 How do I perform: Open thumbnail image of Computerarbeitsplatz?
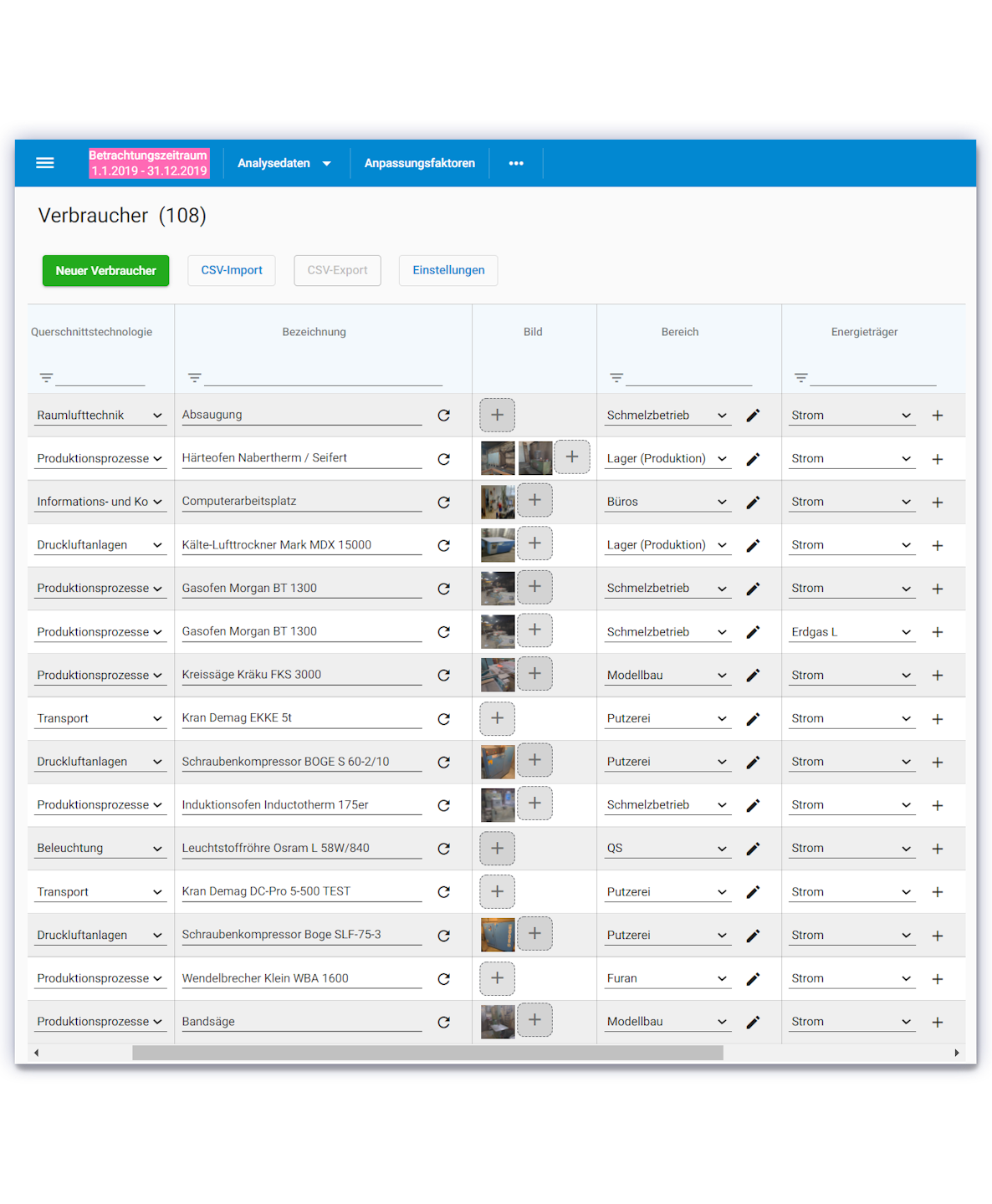point(498,502)
